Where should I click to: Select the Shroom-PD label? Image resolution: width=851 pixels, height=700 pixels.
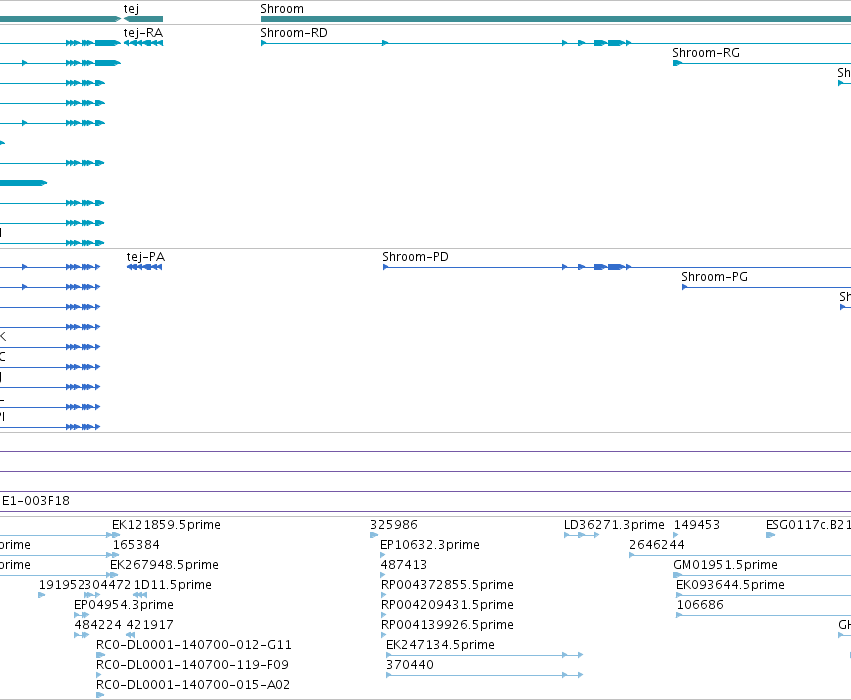pos(415,257)
